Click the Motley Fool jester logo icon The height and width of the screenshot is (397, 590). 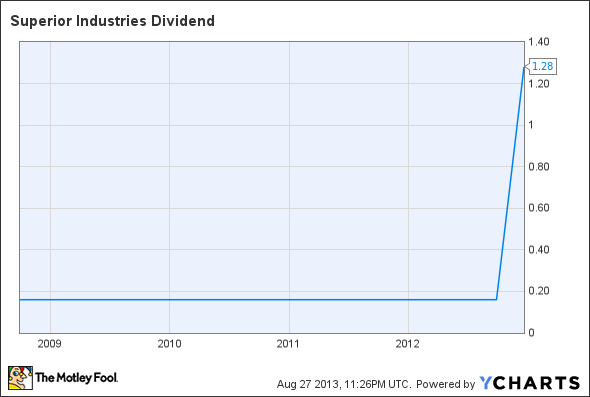(x=20, y=377)
